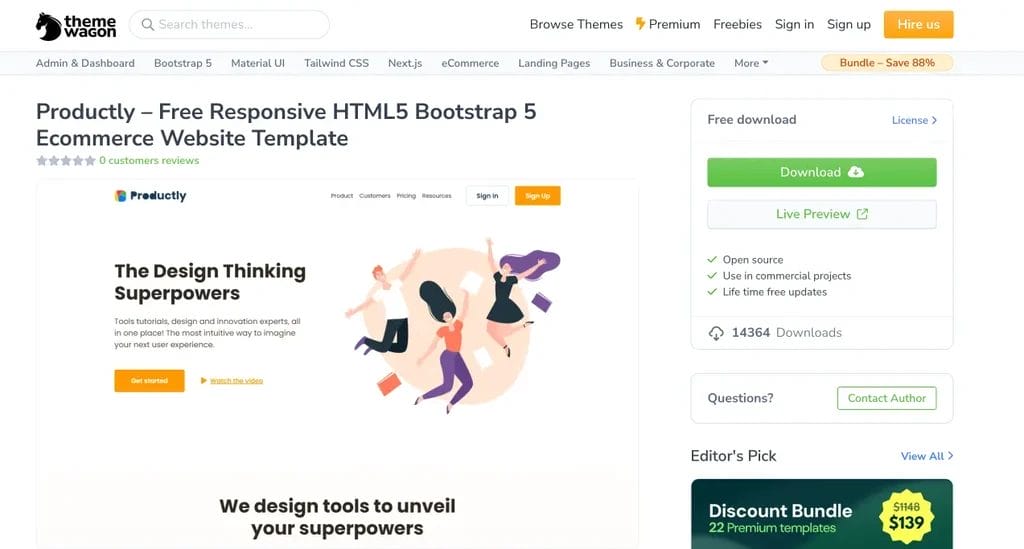Click Pricing nav item in preview
The image size is (1024, 549).
pos(406,196)
